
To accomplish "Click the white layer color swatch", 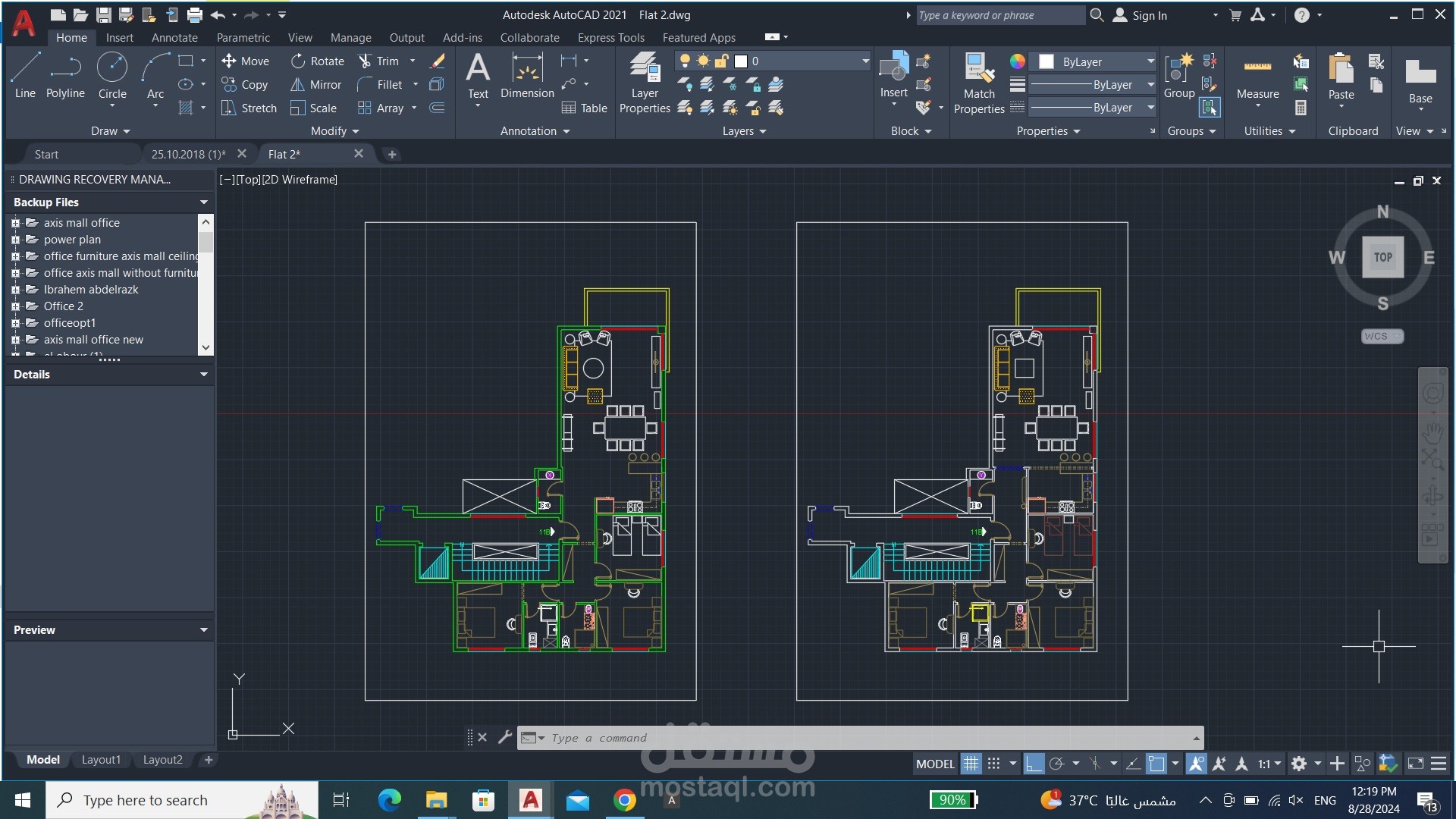I will pos(741,61).
